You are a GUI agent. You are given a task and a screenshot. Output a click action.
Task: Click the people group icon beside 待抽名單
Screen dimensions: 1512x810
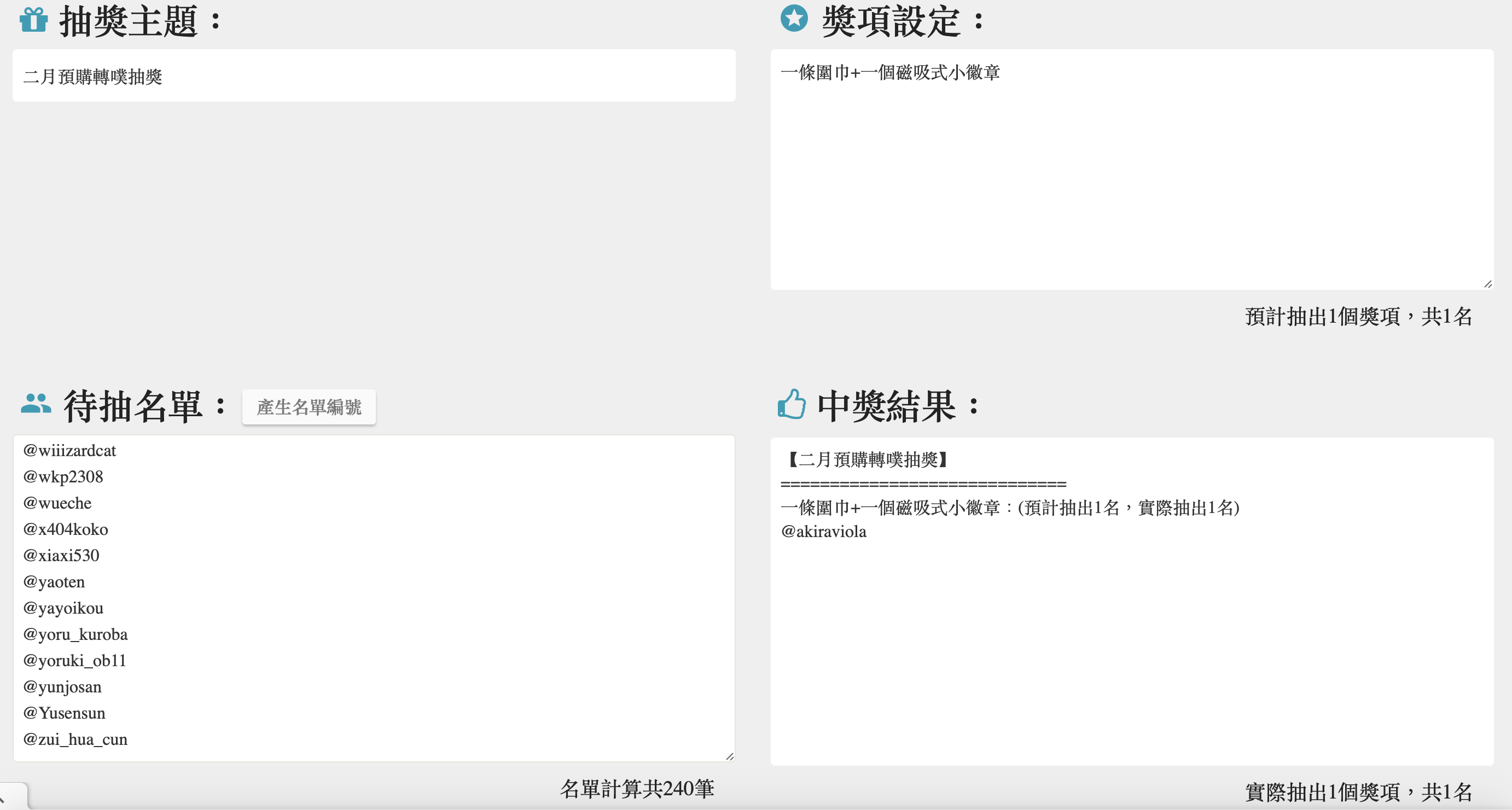click(x=36, y=404)
